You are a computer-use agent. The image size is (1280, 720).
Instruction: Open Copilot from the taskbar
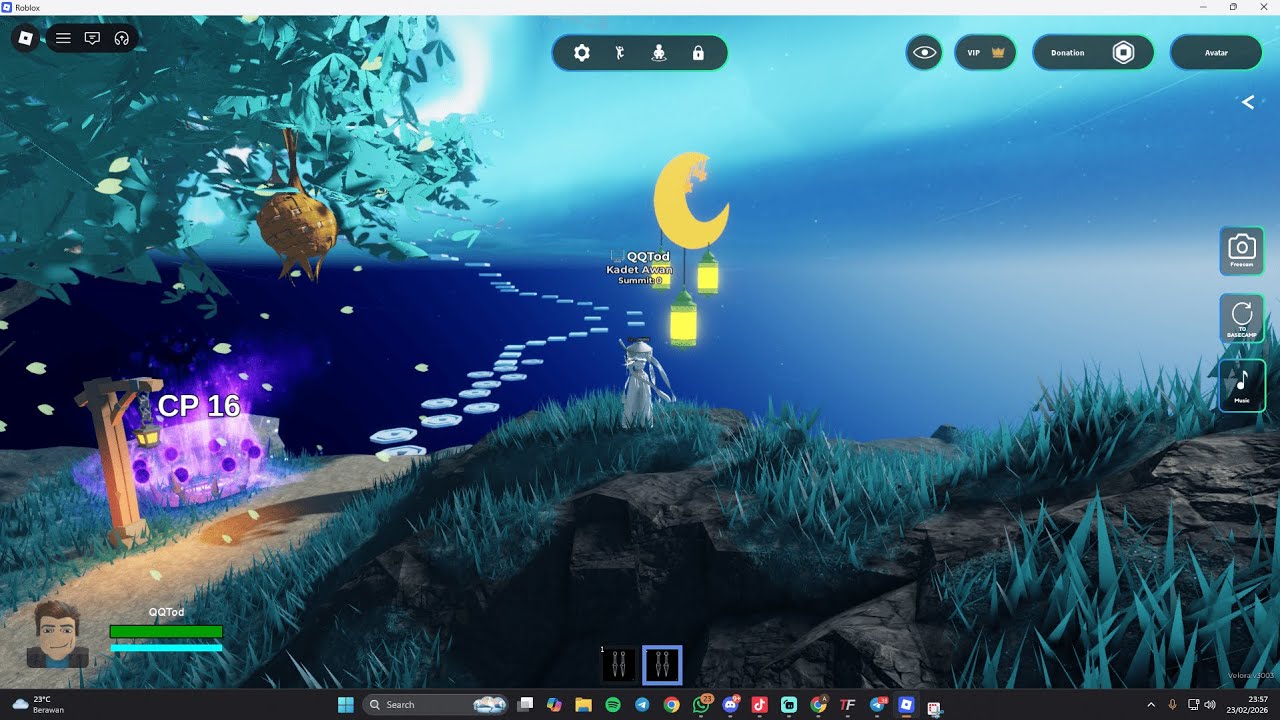(x=554, y=705)
